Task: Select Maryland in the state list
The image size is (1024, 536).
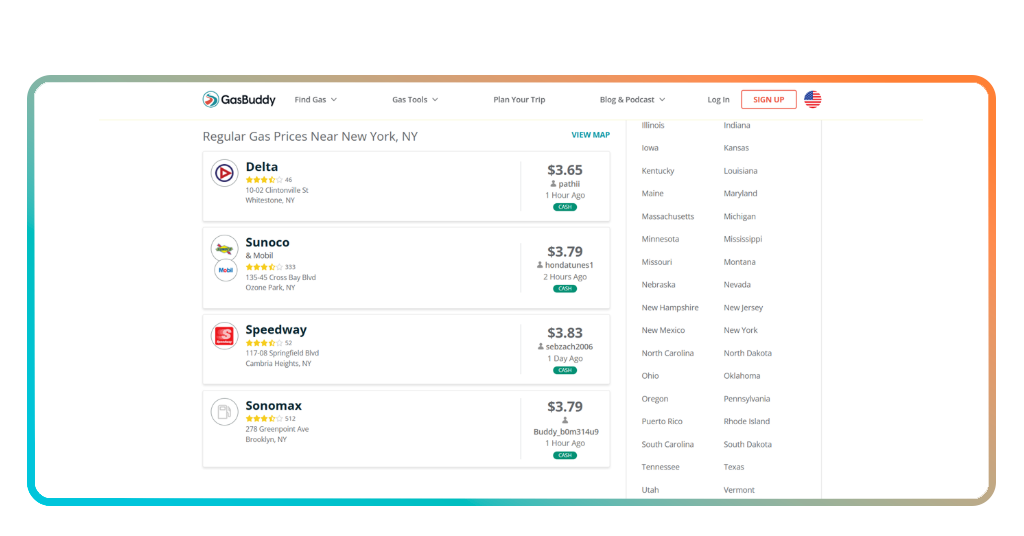Action: 741,194
